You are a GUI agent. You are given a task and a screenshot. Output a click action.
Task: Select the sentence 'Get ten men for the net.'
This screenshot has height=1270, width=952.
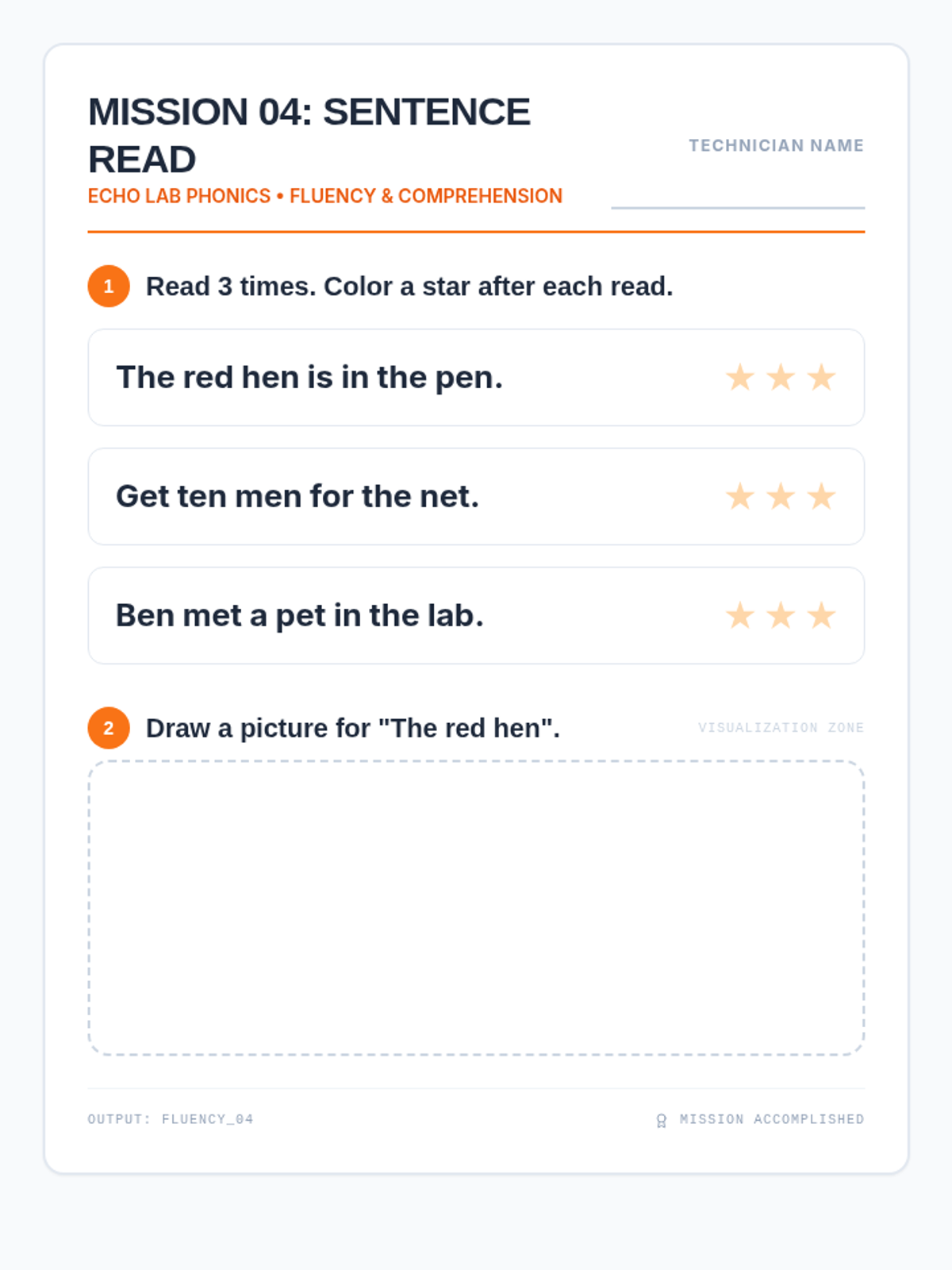click(x=297, y=497)
